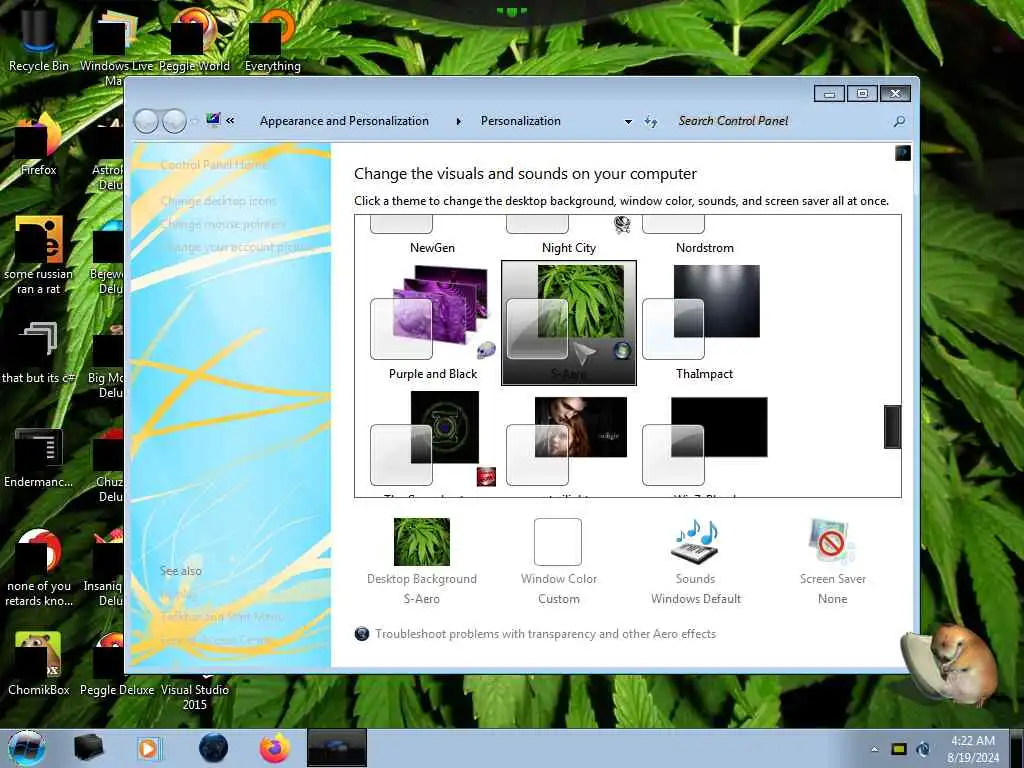Open Control Panel Home link
The width and height of the screenshot is (1024, 768).
214,165
